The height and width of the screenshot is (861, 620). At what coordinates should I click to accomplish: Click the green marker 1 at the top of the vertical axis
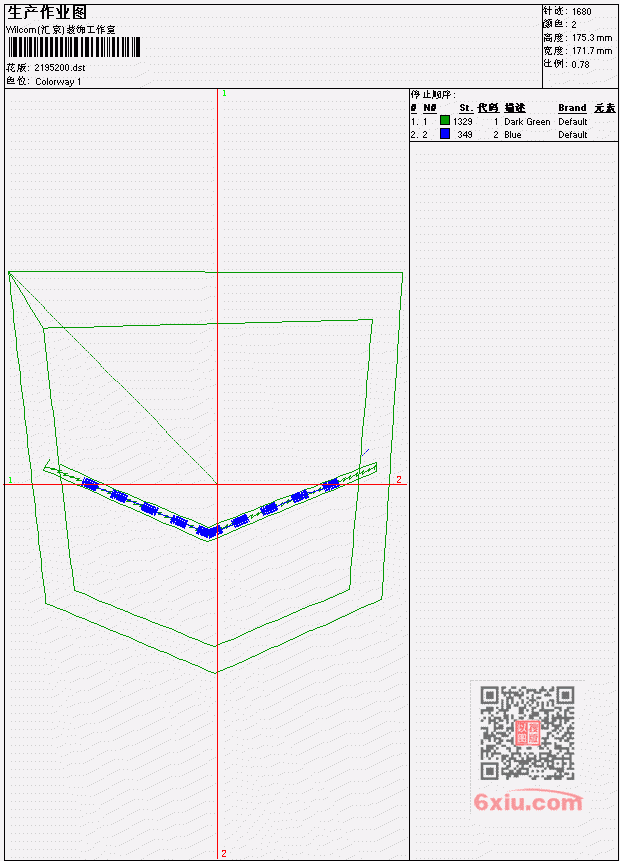tap(224, 93)
